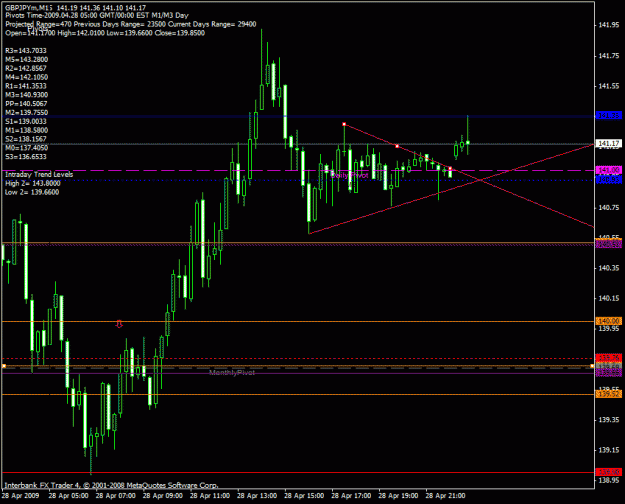The width and height of the screenshot is (625, 504).
Task: Click the Interbank FX Trader 4 copyright text
Action: pos(111,485)
